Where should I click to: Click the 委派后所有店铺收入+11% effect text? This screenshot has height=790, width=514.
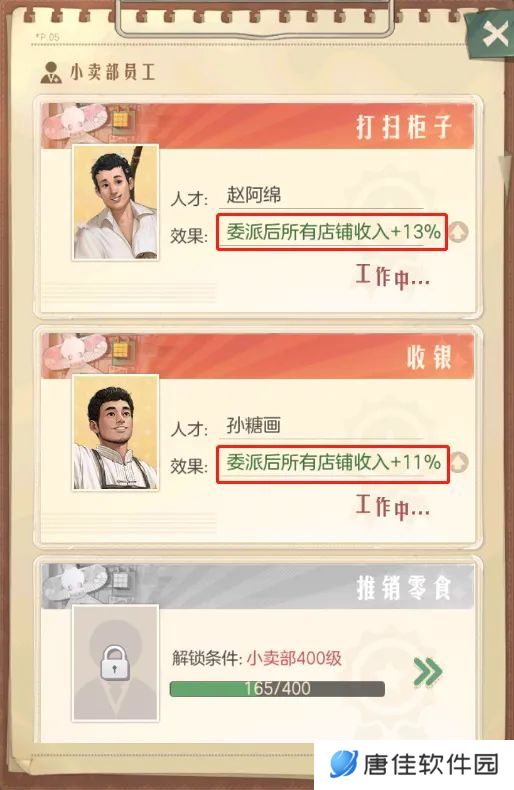pyautogui.click(x=333, y=462)
